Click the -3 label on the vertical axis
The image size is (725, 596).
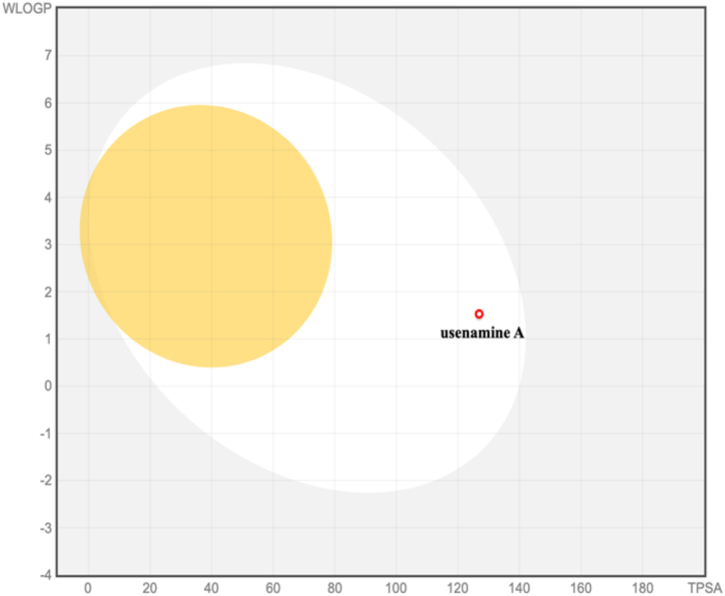pyautogui.click(x=44, y=528)
